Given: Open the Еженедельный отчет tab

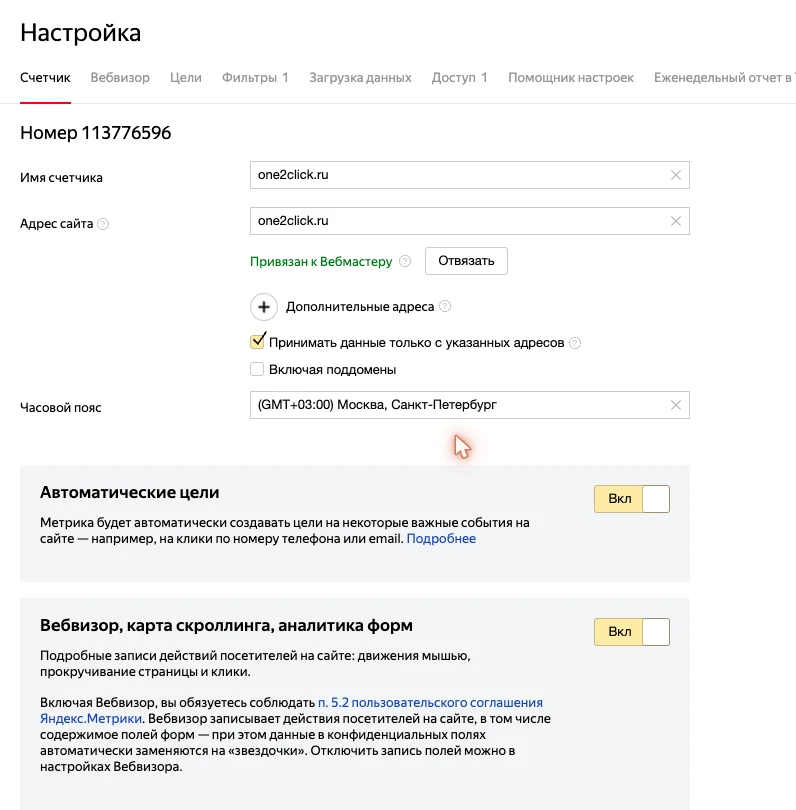Looking at the screenshot, I should [x=724, y=77].
